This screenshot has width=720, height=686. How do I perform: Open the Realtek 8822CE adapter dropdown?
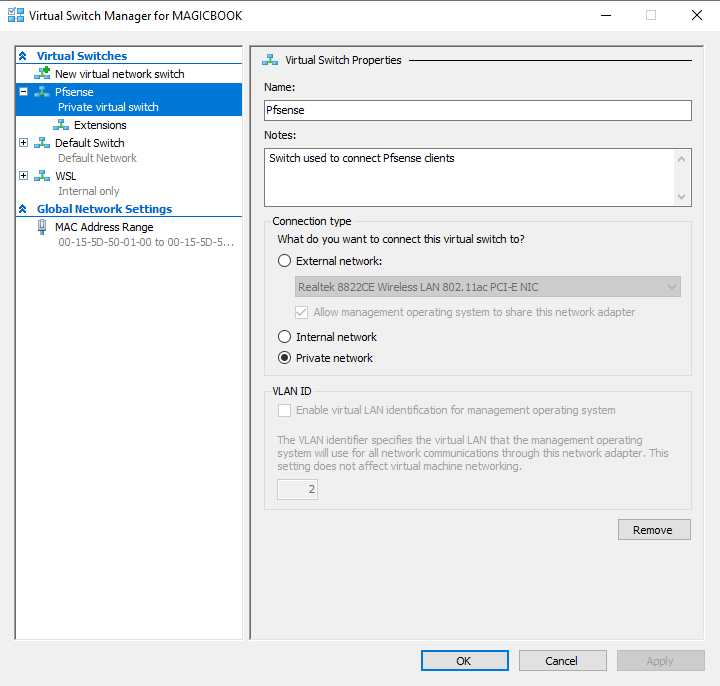pyautogui.click(x=488, y=287)
